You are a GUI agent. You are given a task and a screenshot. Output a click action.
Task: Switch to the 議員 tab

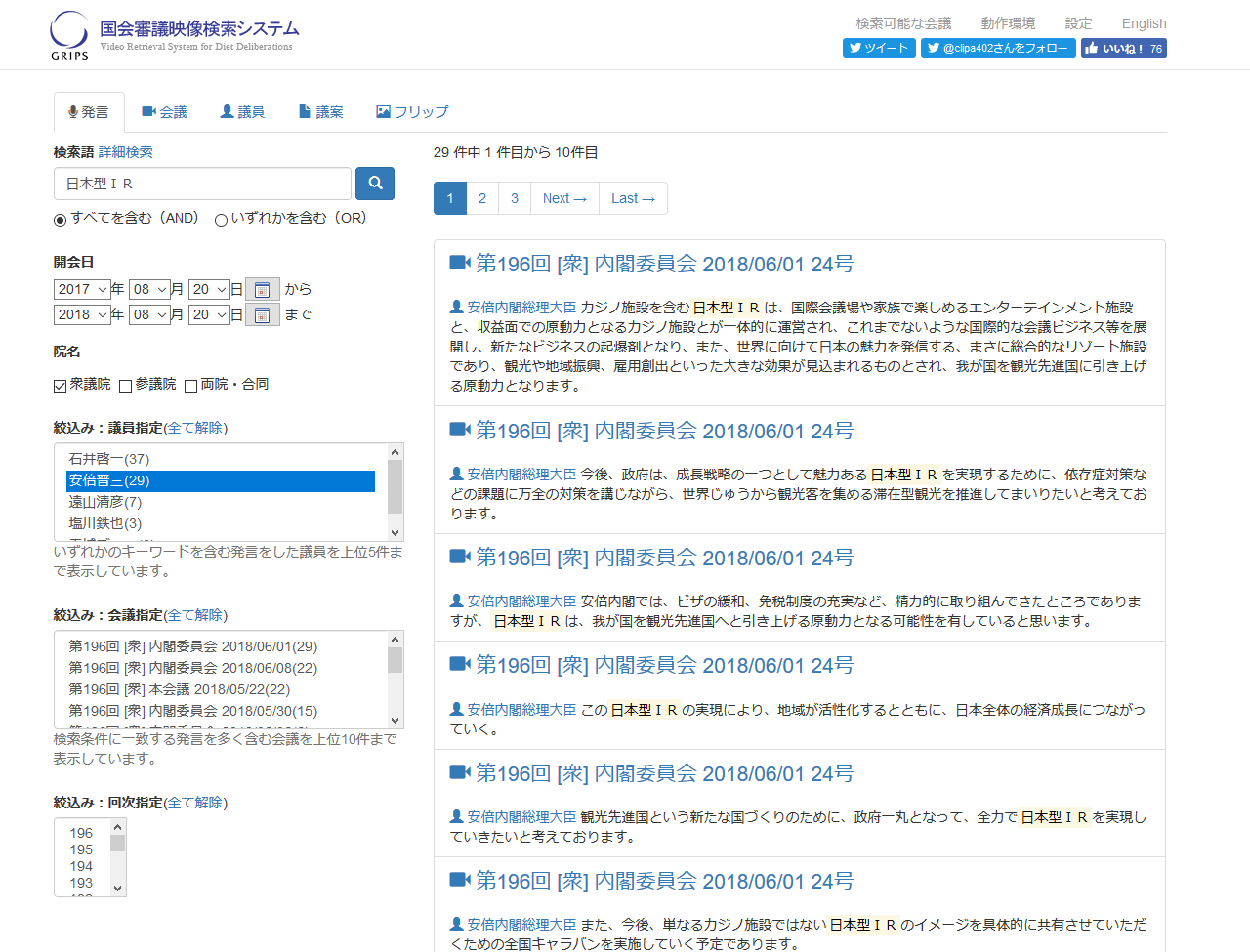click(x=242, y=112)
